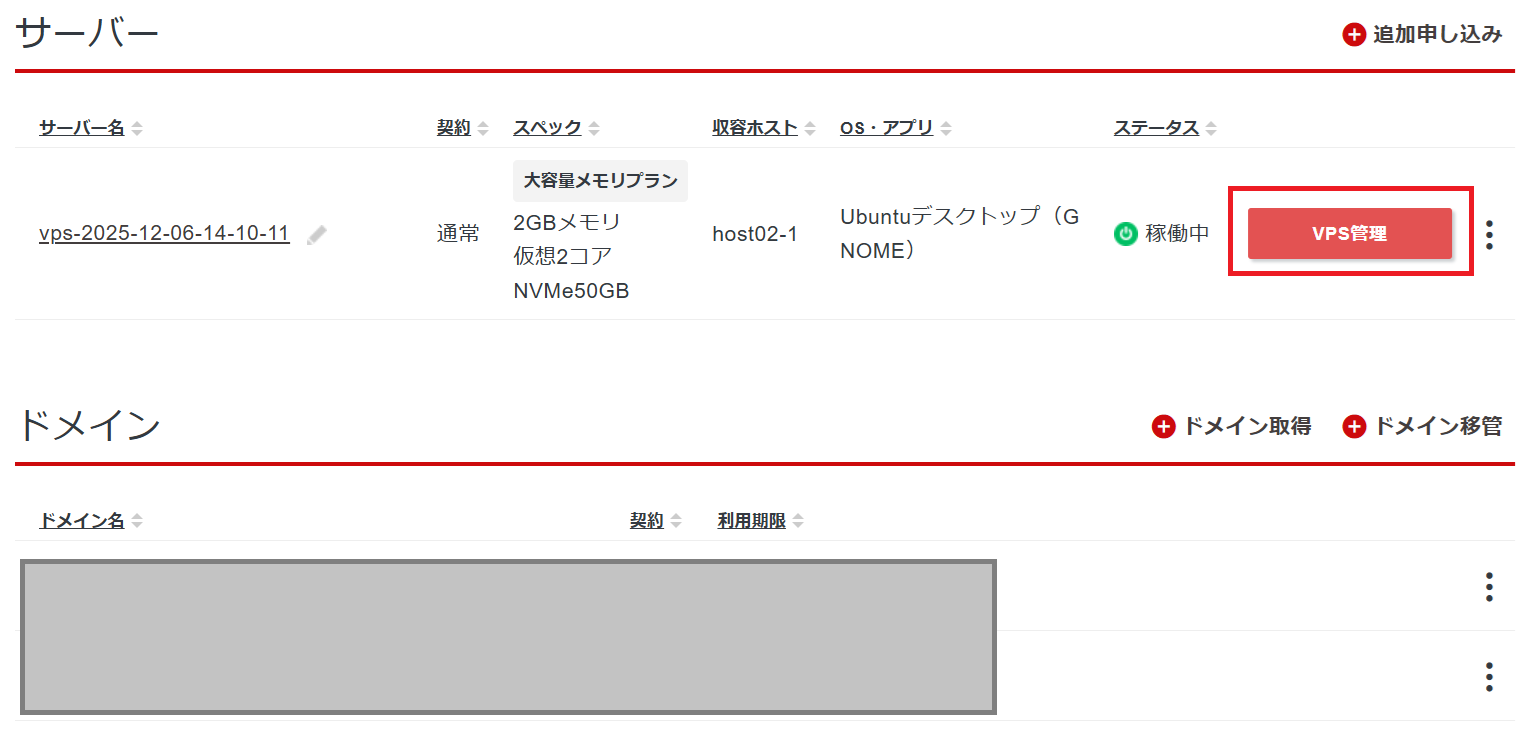This screenshot has width=1529, height=756.
Task: Sort domains by 利用期限 column
Action: pyautogui.click(x=752, y=521)
